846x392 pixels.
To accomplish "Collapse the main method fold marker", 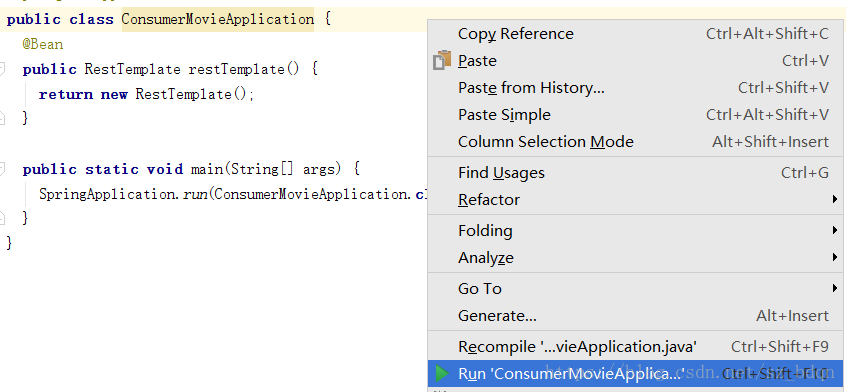I will coord(2,169).
